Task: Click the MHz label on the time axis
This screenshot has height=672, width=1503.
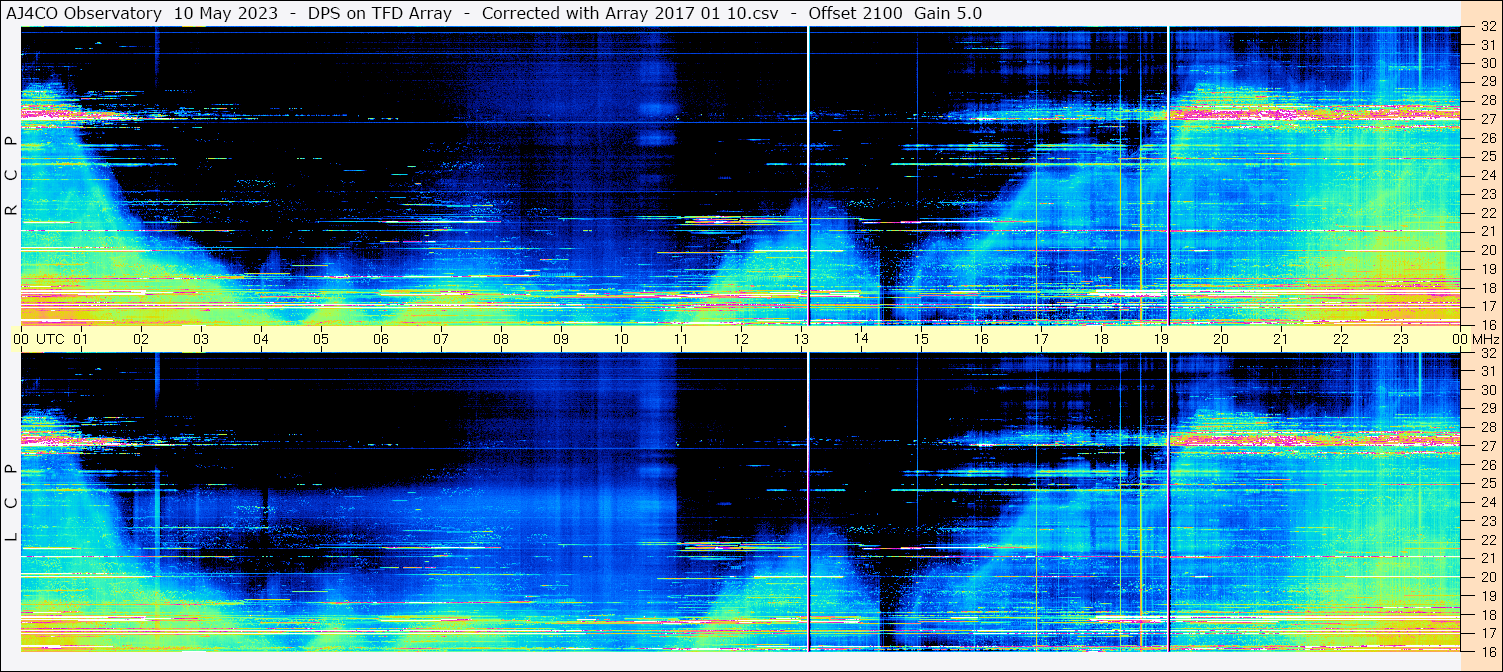Action: tap(1485, 339)
